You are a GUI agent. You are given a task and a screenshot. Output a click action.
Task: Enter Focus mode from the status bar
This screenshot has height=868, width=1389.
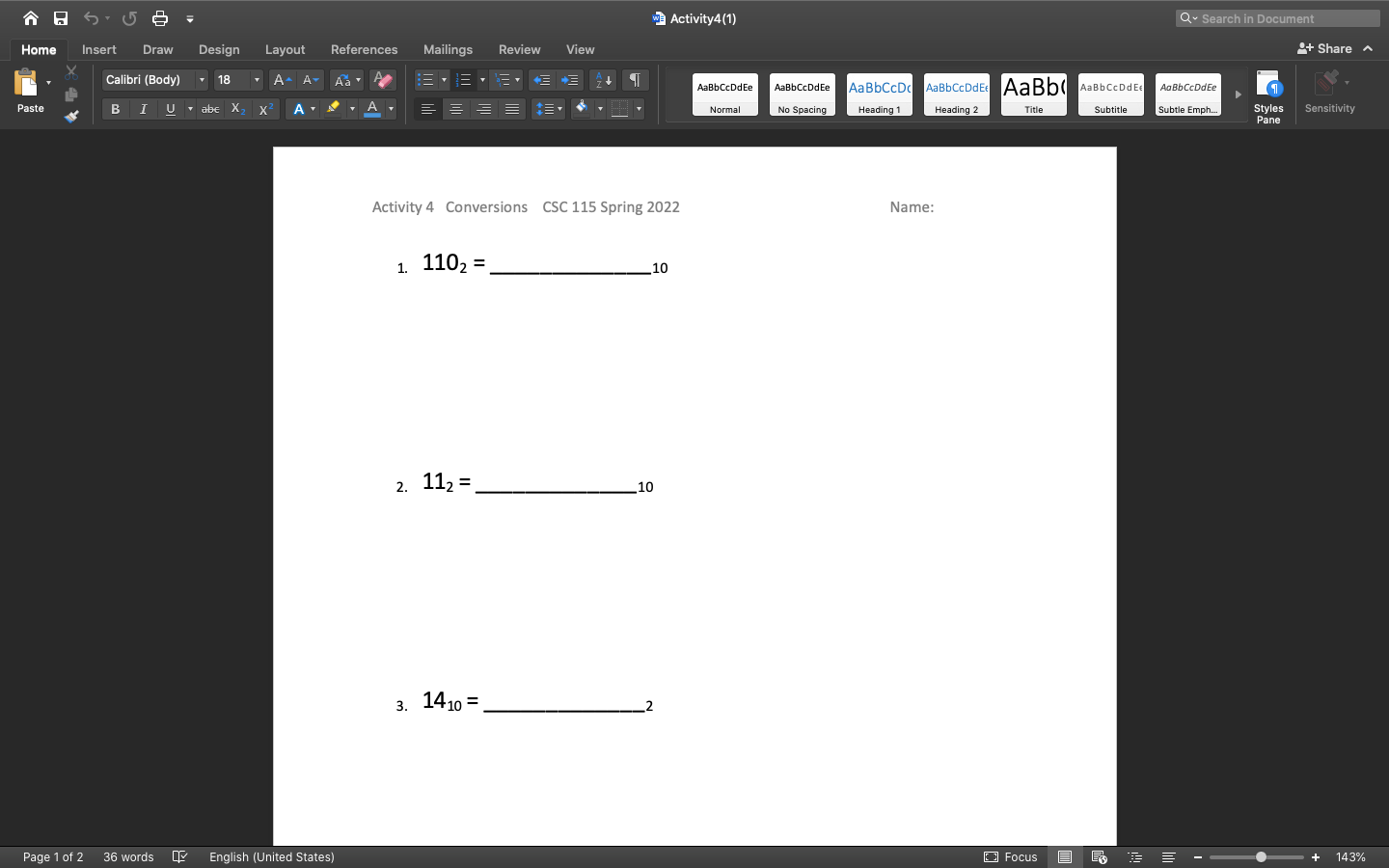coord(1011,856)
